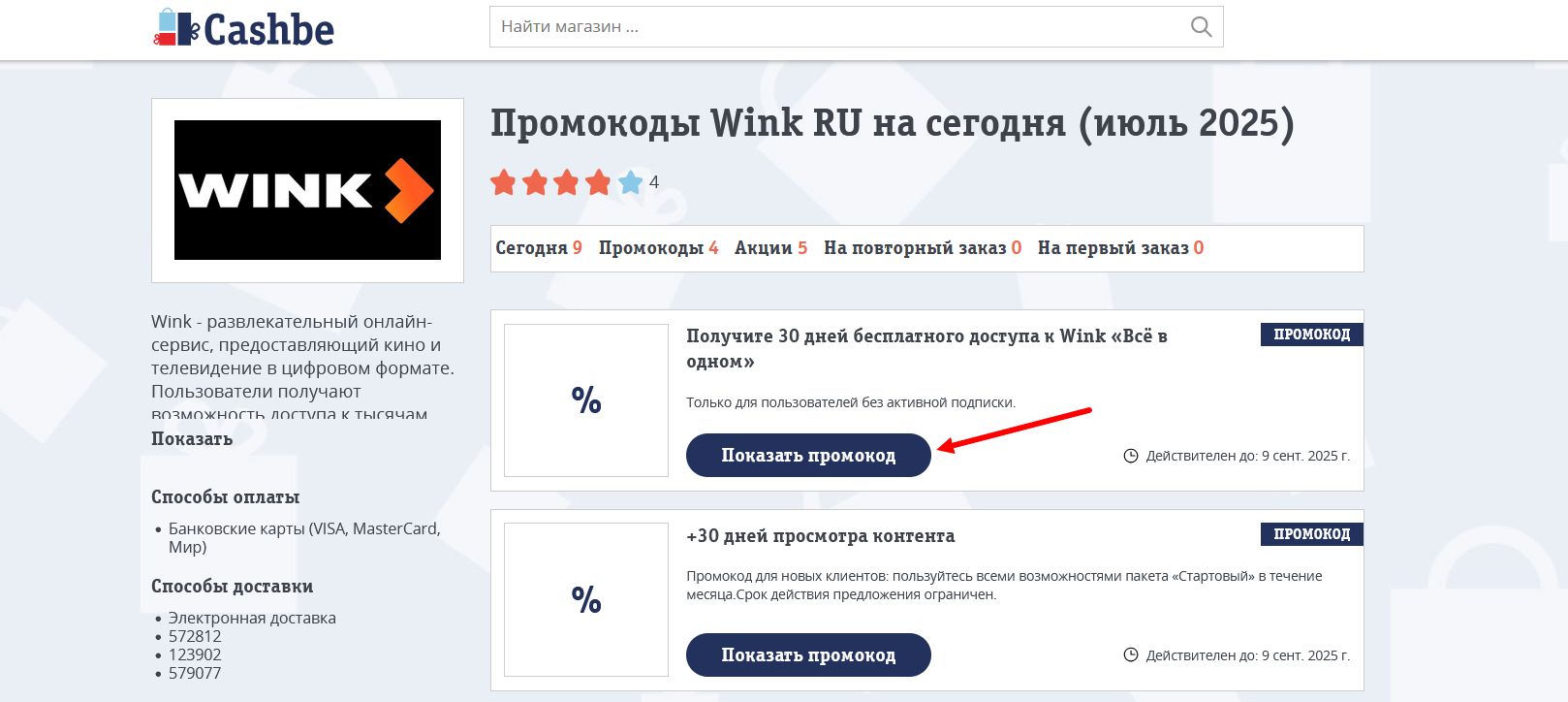Click 'Электронная доставка' list item
1568x702 pixels.
(252, 618)
